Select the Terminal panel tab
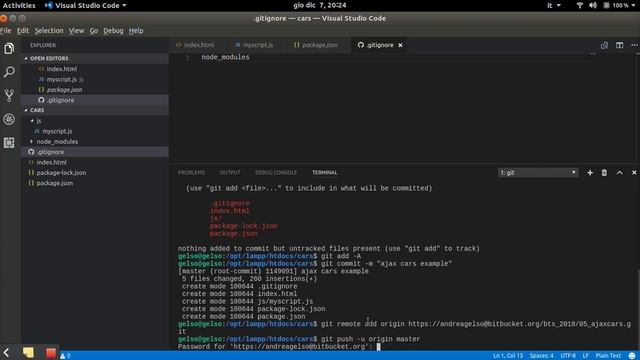 [x=324, y=173]
